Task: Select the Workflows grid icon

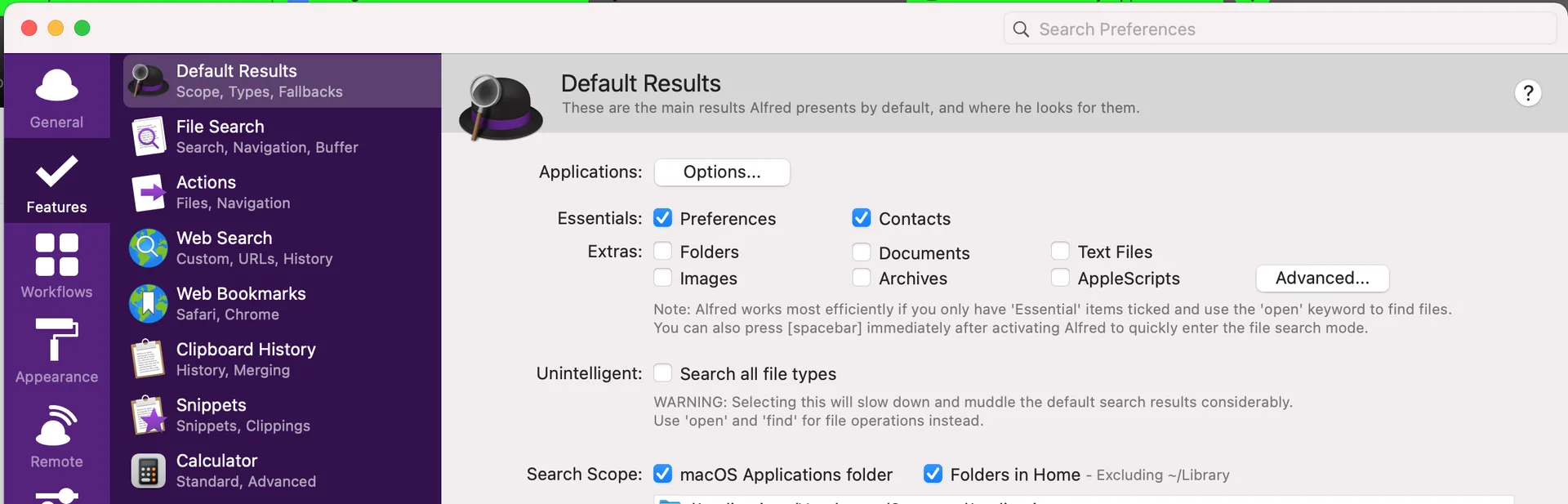Action: coord(56,254)
